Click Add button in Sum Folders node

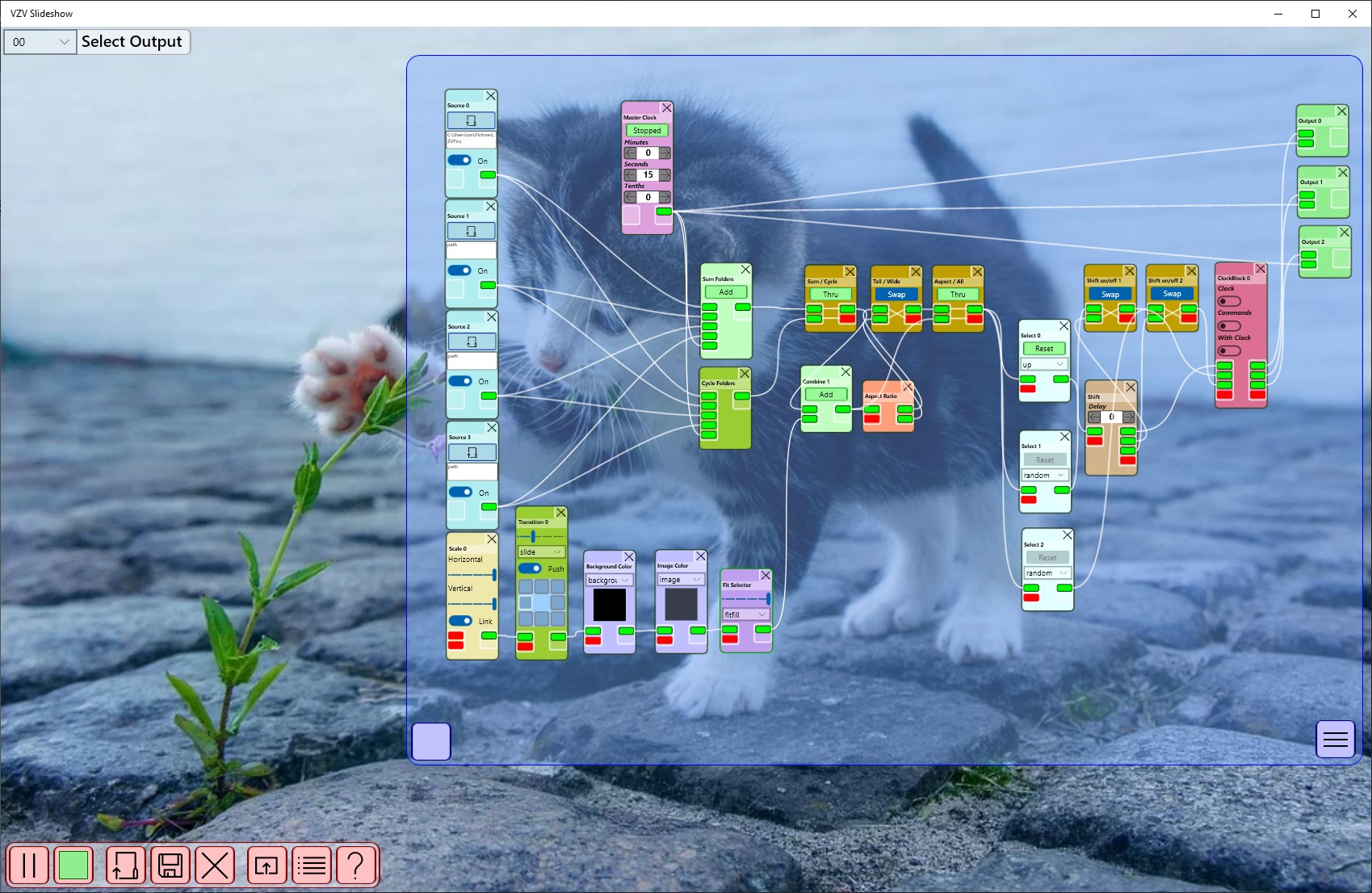[726, 292]
